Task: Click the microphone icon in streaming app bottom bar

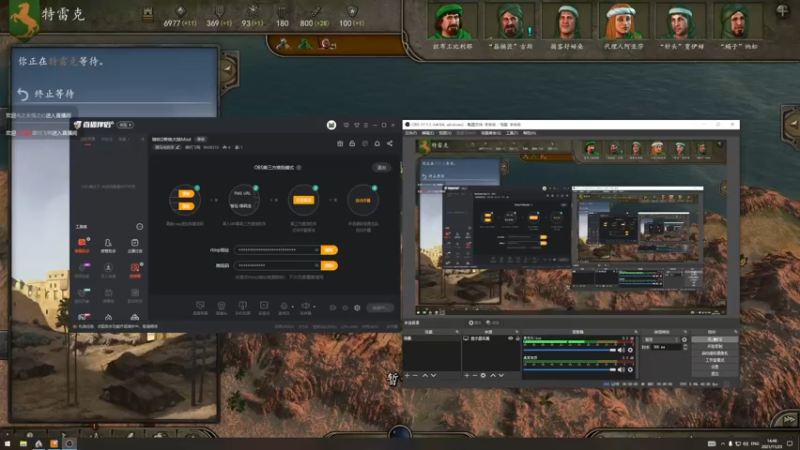Action: [284, 307]
